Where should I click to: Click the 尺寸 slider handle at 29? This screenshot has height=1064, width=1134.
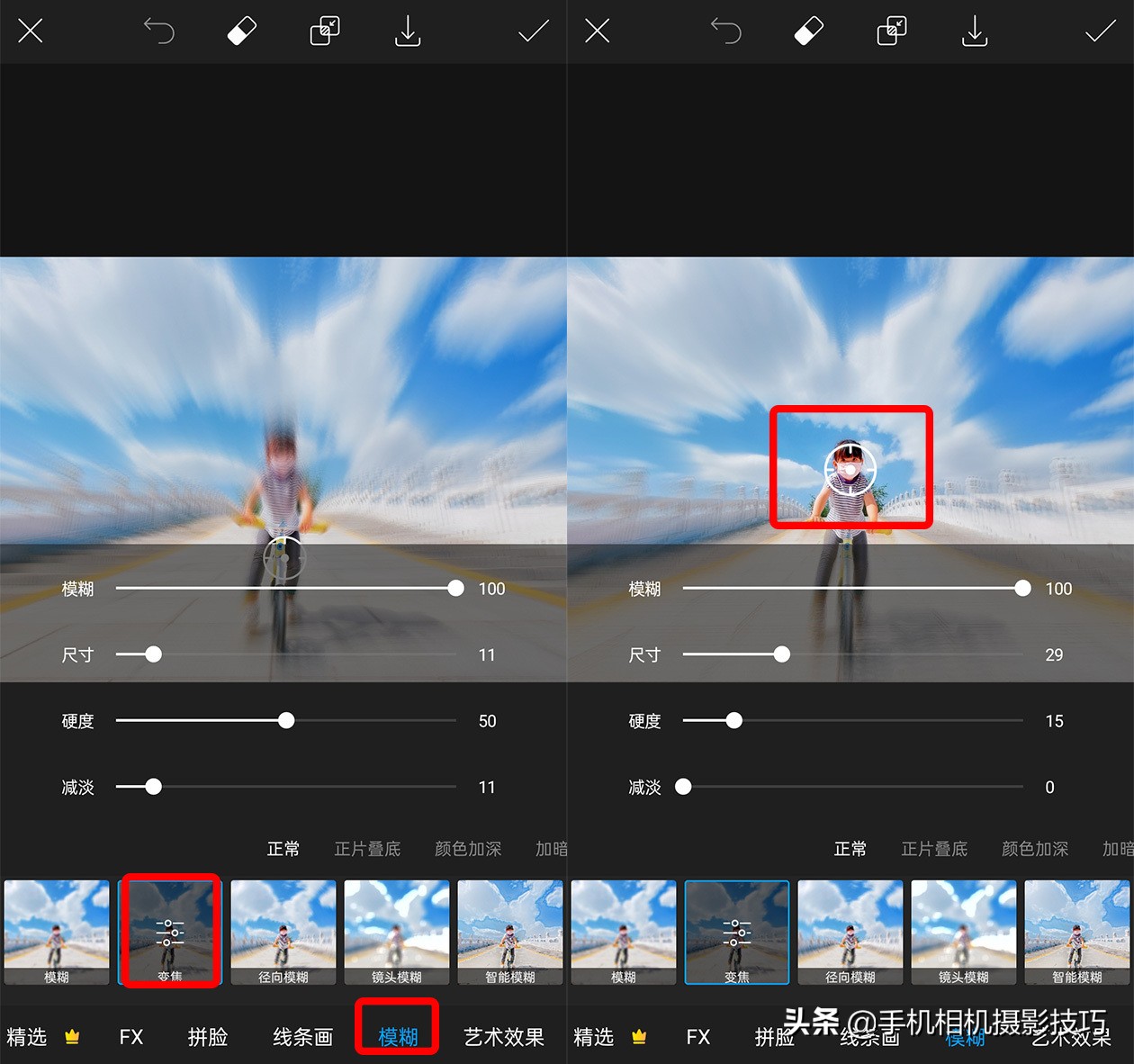(x=782, y=654)
